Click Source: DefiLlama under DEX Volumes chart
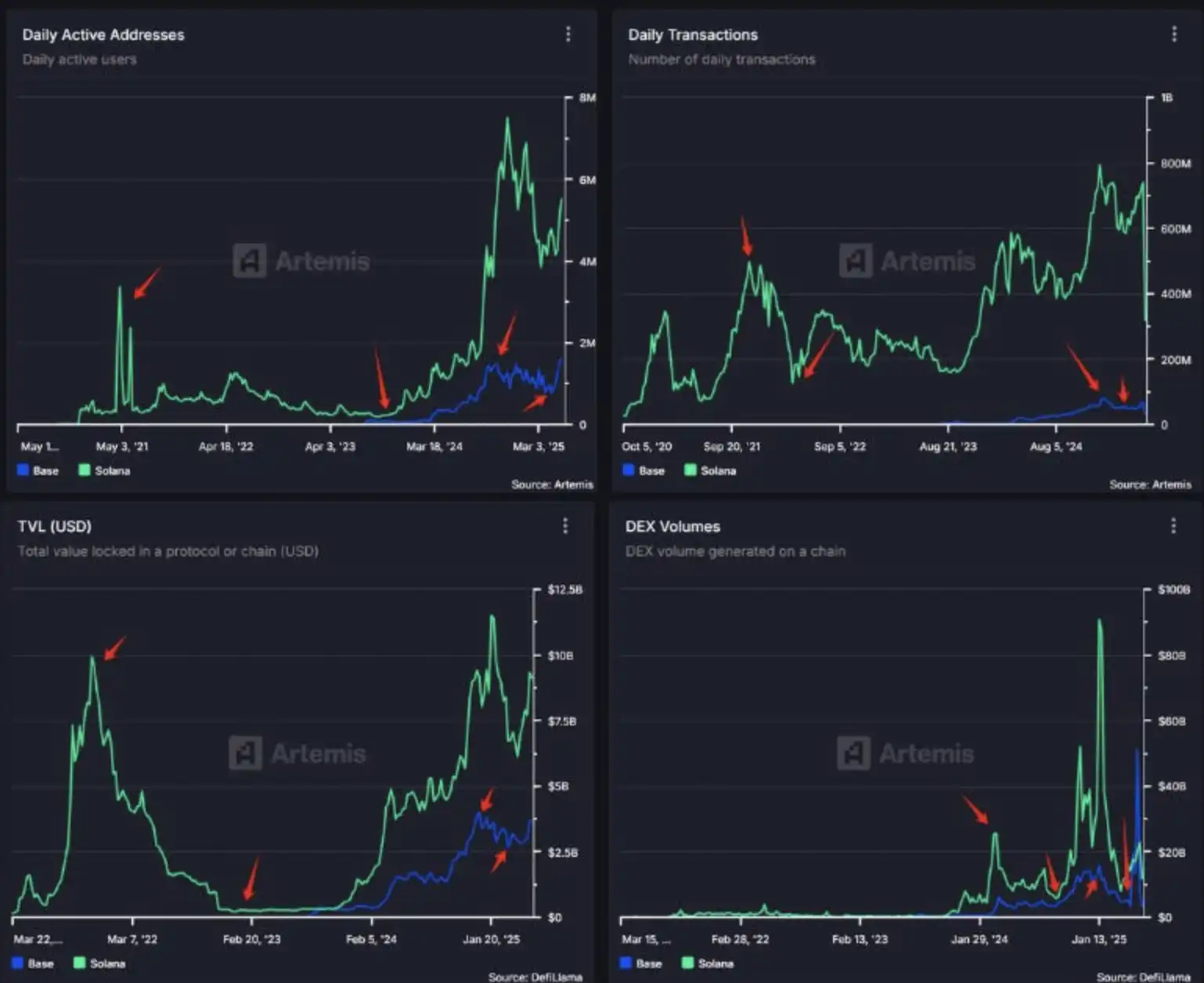The width and height of the screenshot is (1204, 983). click(x=1143, y=977)
